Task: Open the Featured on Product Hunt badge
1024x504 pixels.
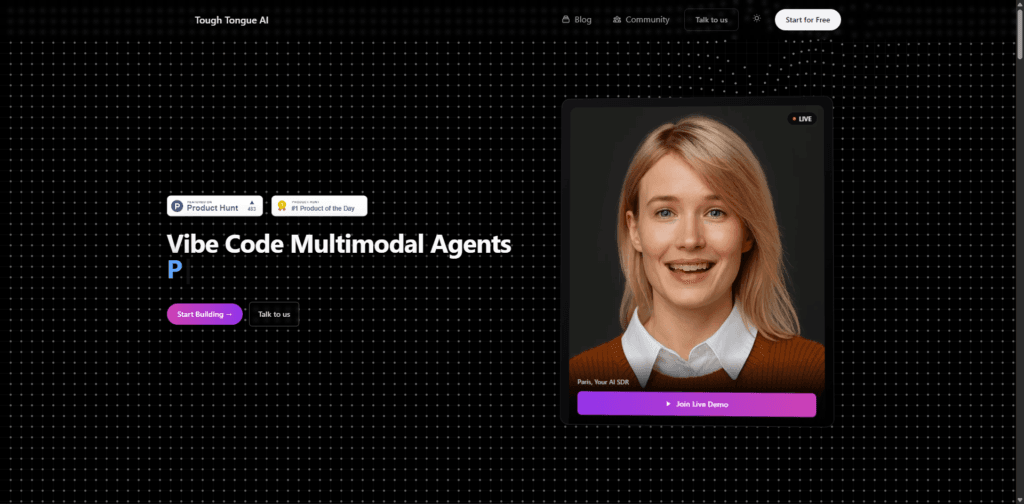Action: click(214, 206)
